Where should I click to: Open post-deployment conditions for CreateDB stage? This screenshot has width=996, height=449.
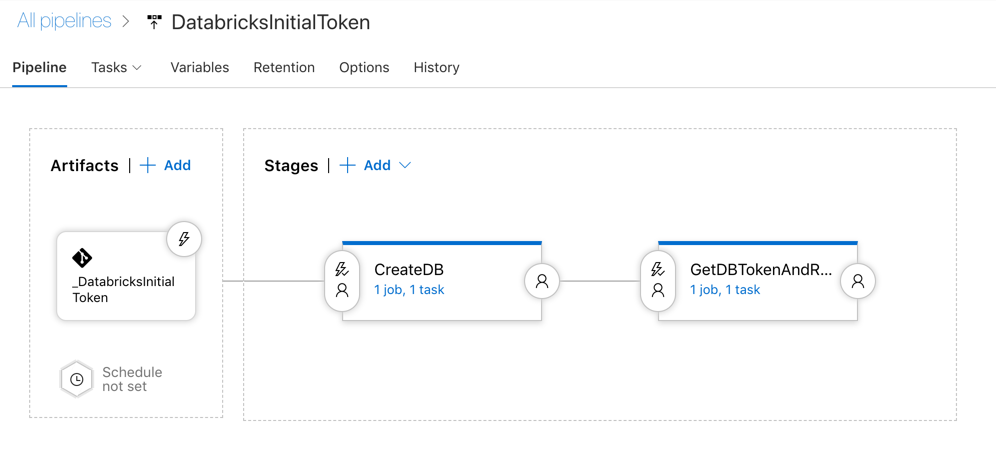click(x=542, y=281)
